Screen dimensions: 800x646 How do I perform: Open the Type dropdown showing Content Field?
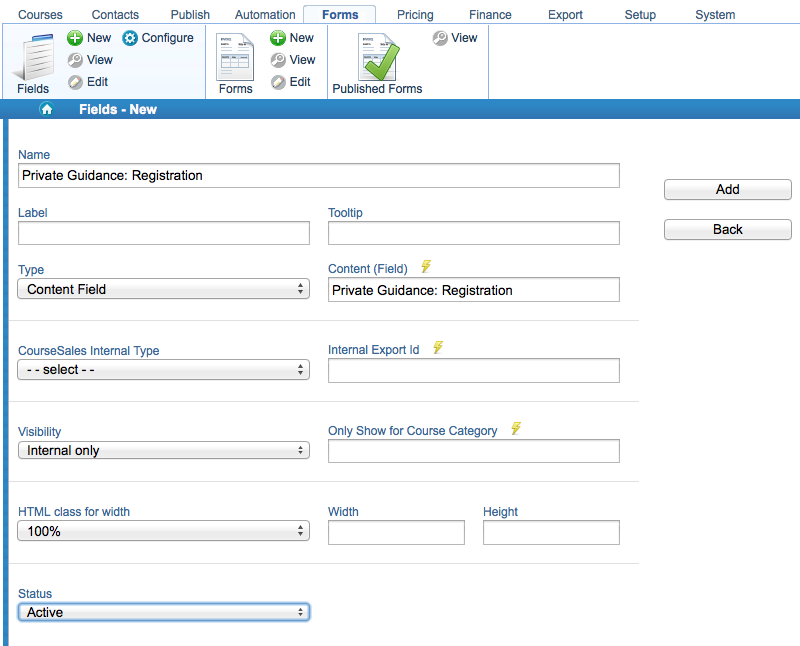pyautogui.click(x=164, y=289)
